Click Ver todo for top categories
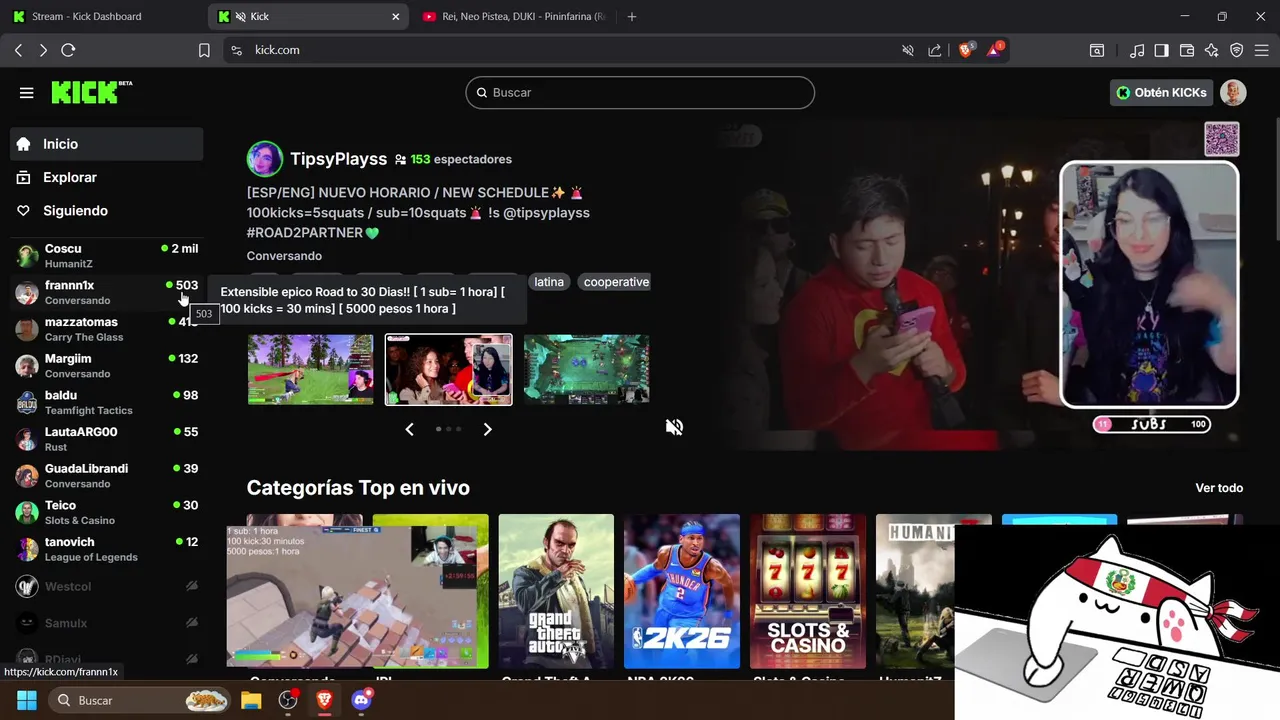1280x720 pixels. 1219,488
